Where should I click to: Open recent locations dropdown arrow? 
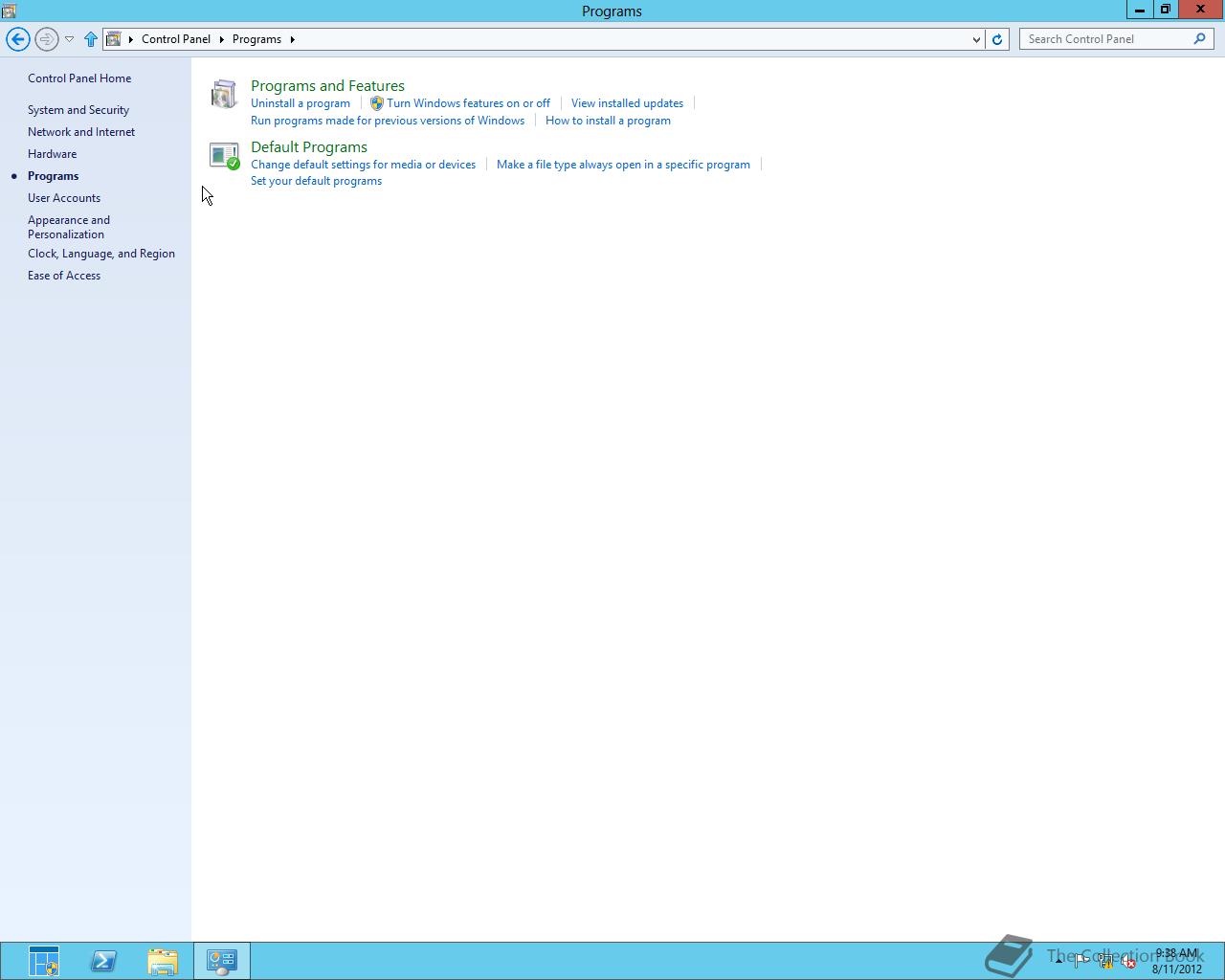pos(69,39)
